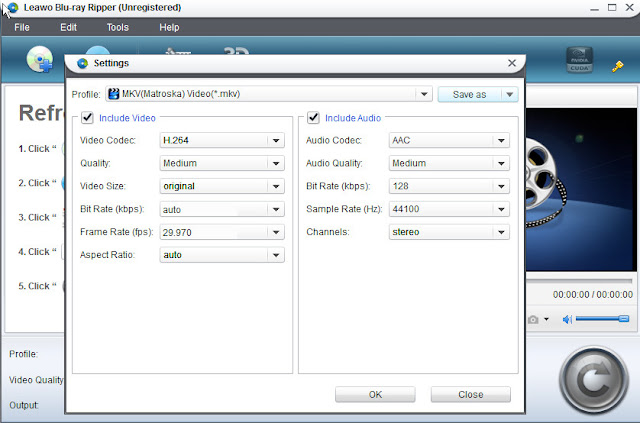Viewport: 640px width, 423px height.
Task: Click the Output label in main window
Action: point(24,405)
